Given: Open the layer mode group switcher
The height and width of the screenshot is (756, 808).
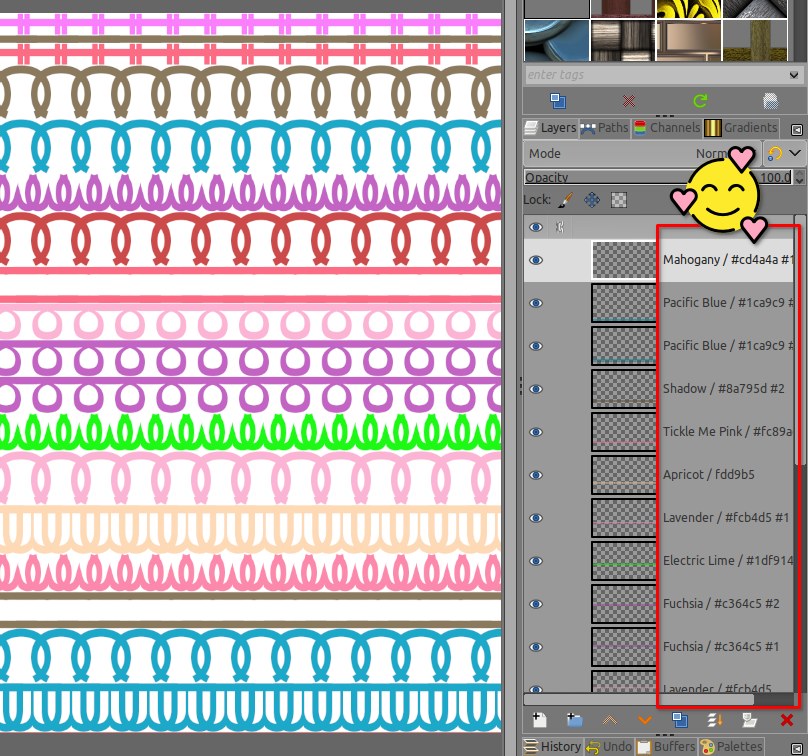Looking at the screenshot, I should click(x=784, y=154).
